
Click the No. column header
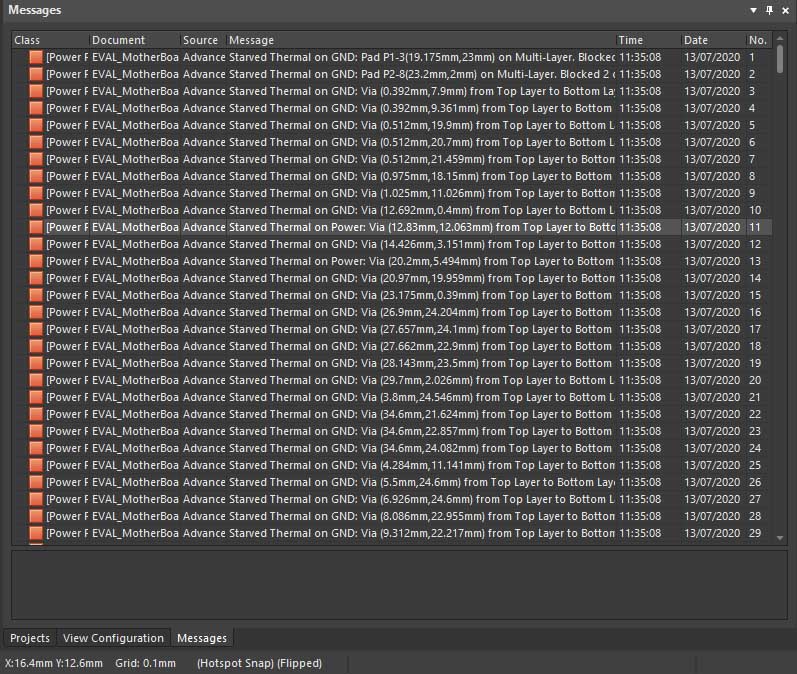[x=757, y=40]
